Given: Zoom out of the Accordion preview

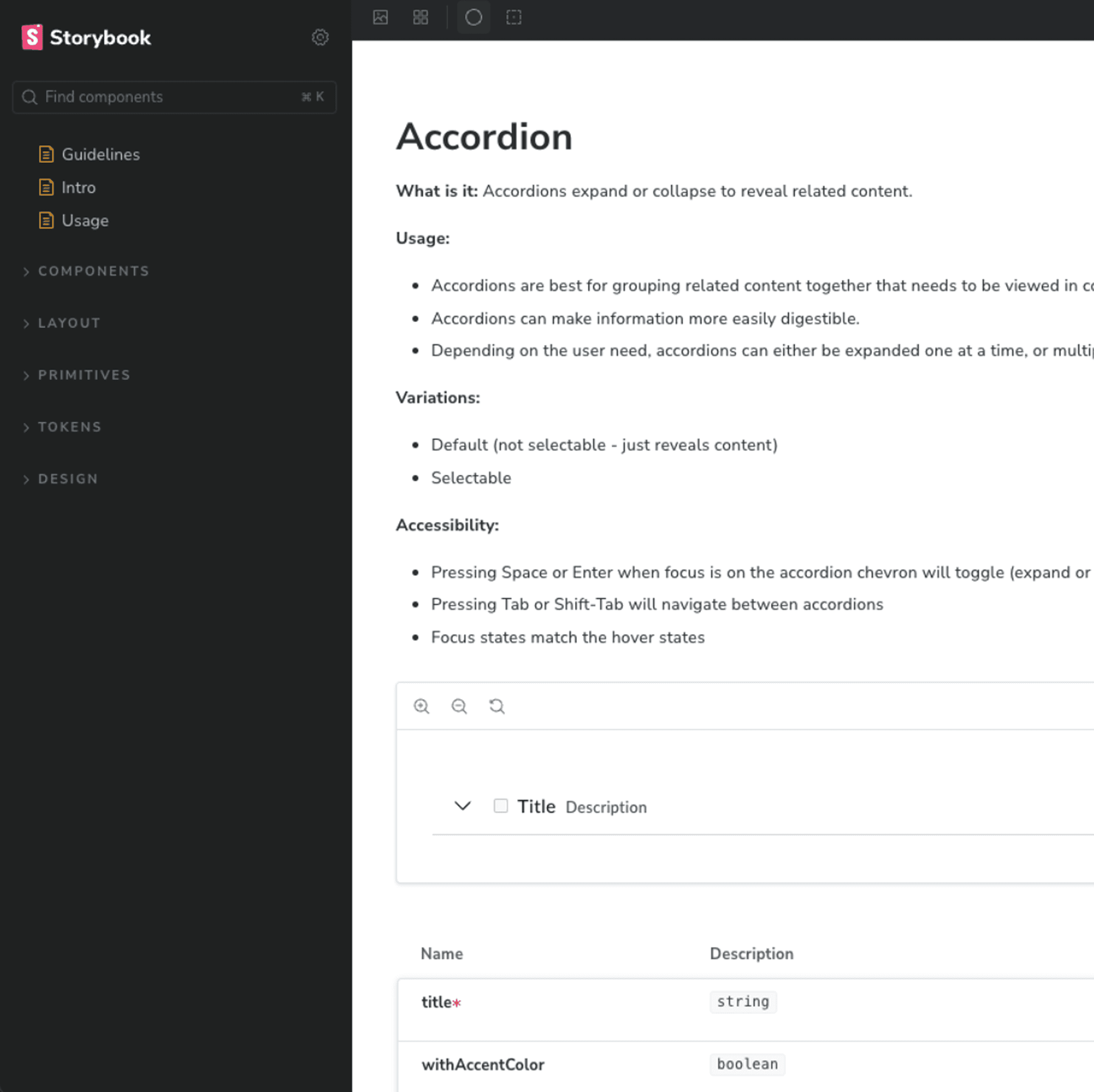Looking at the screenshot, I should [x=459, y=706].
